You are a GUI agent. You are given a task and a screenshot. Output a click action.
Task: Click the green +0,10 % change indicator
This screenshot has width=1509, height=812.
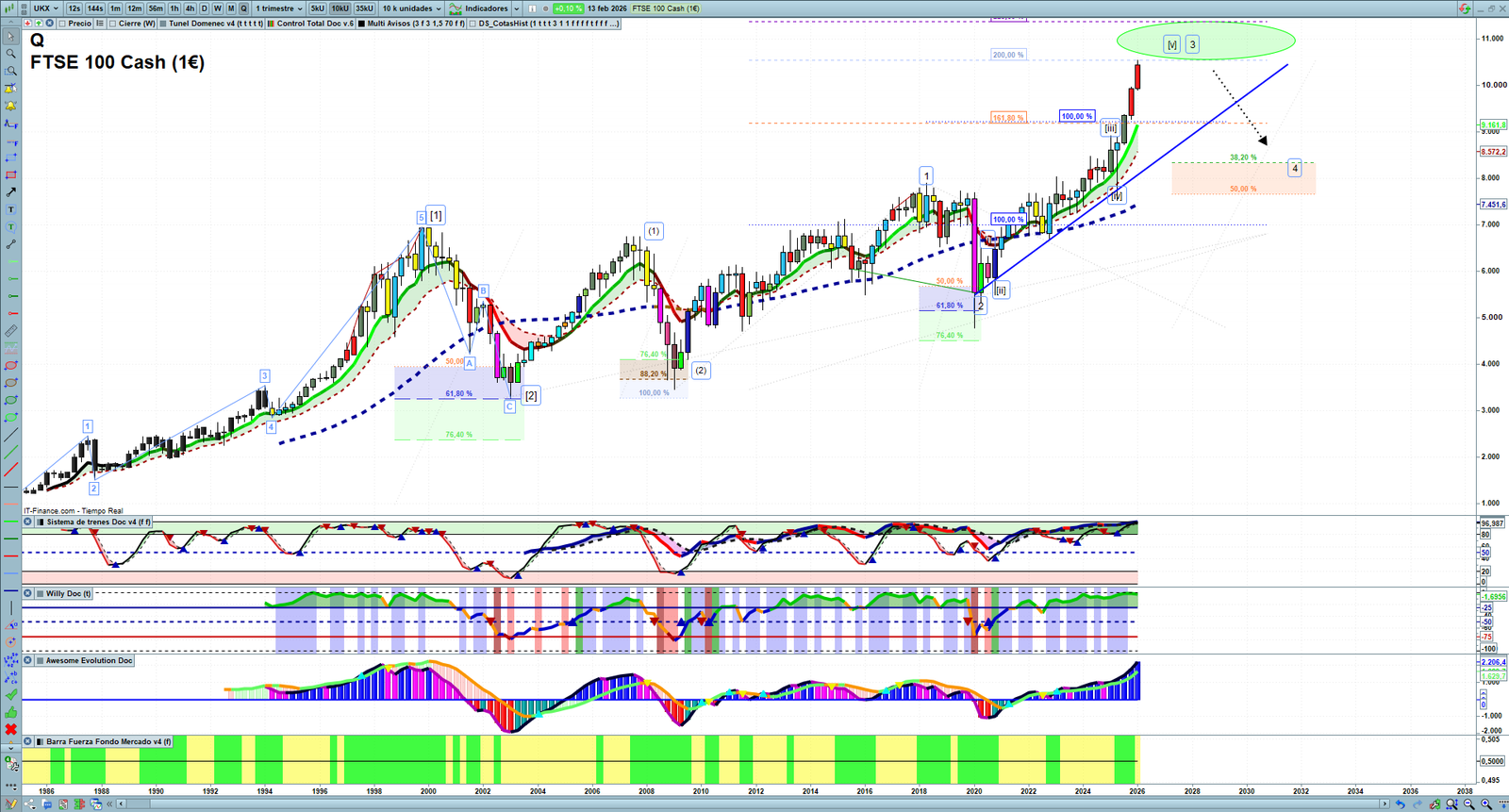[x=568, y=8]
